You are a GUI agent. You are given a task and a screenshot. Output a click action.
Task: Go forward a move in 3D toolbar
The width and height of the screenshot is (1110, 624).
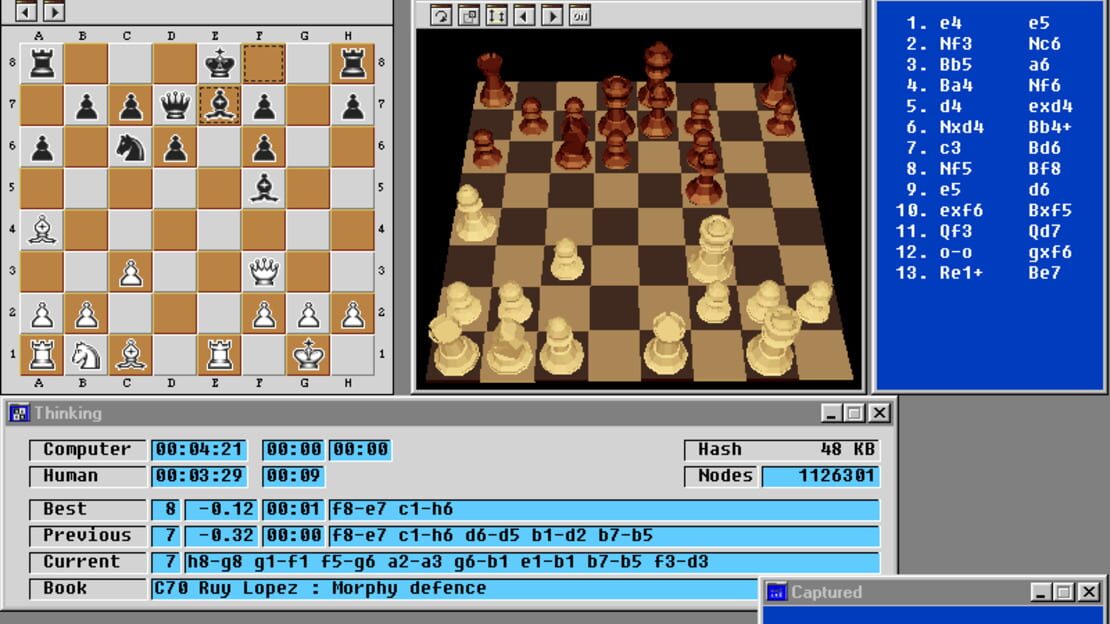pyautogui.click(x=552, y=15)
